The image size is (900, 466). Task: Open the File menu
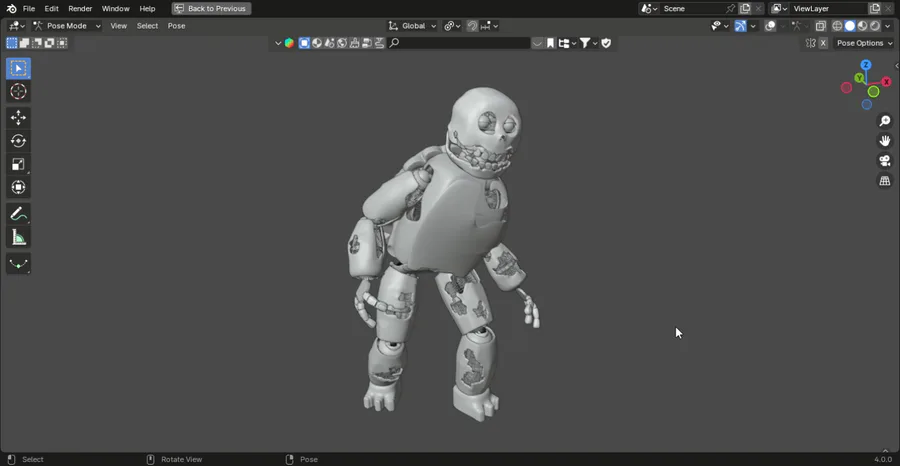29,9
